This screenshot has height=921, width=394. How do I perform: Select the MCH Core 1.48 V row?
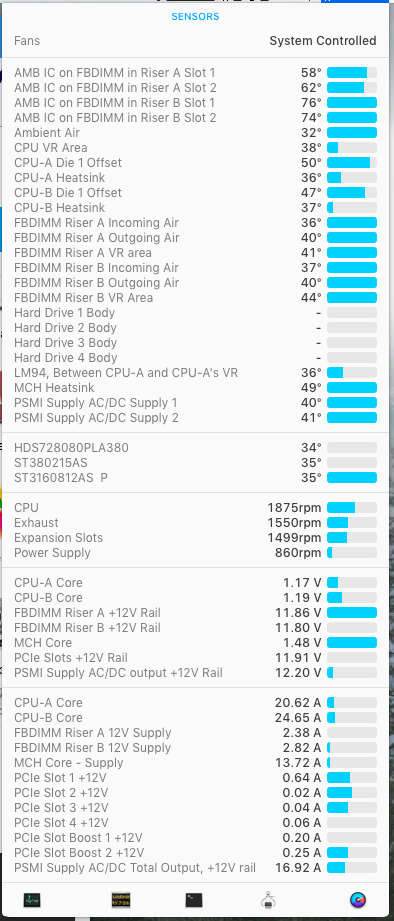tap(196, 643)
